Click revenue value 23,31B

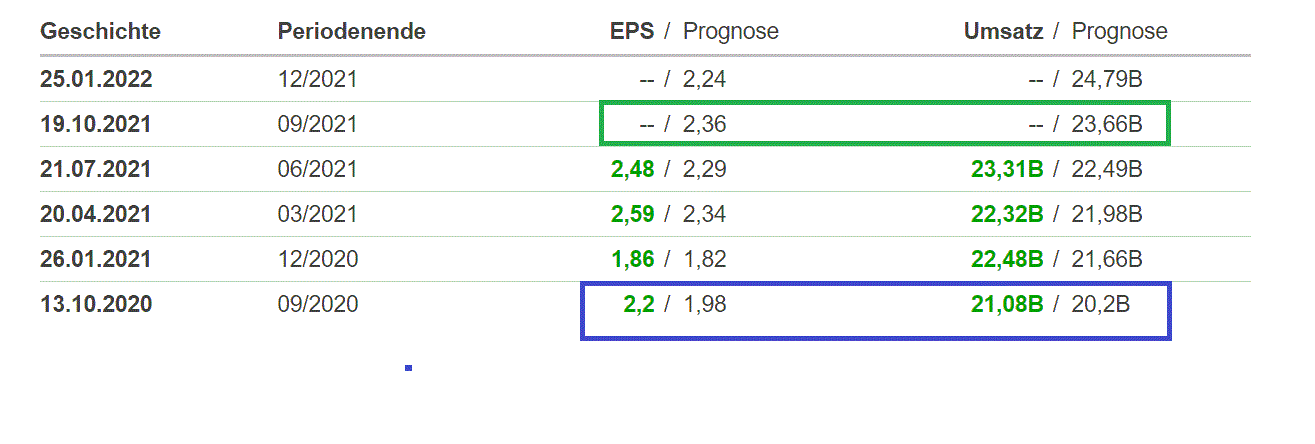click(x=1007, y=170)
